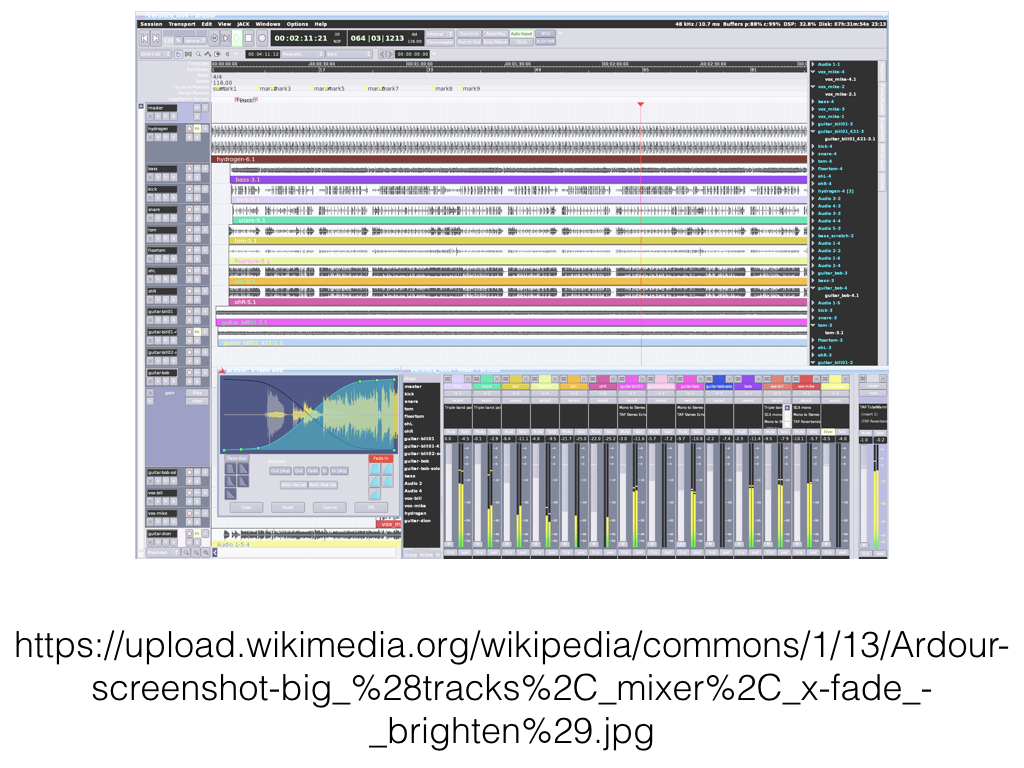Click the Play transport button
The width and height of the screenshot is (1024, 768).
click(x=237, y=38)
